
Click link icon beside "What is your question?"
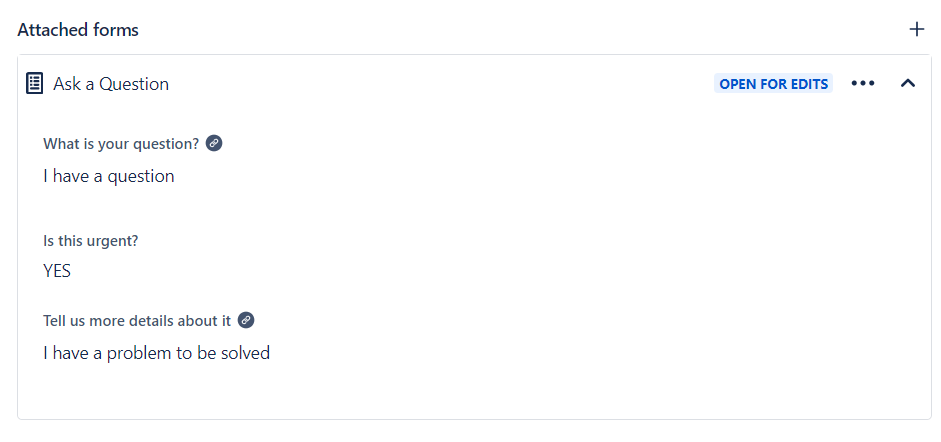click(x=214, y=143)
